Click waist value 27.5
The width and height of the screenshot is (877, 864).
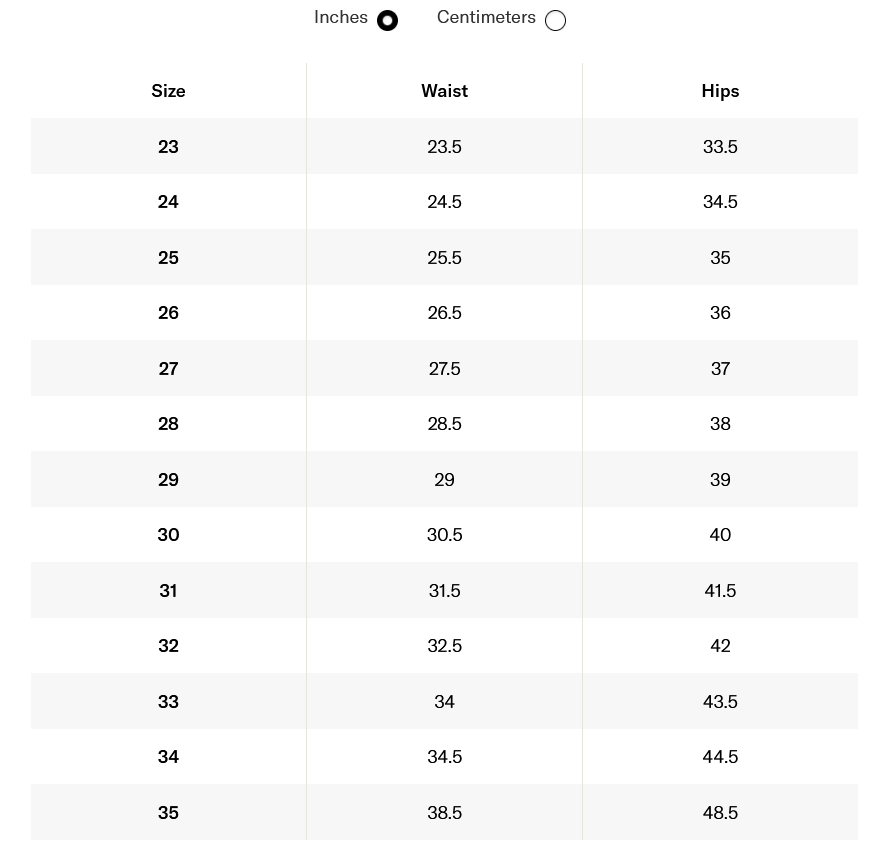coord(444,369)
